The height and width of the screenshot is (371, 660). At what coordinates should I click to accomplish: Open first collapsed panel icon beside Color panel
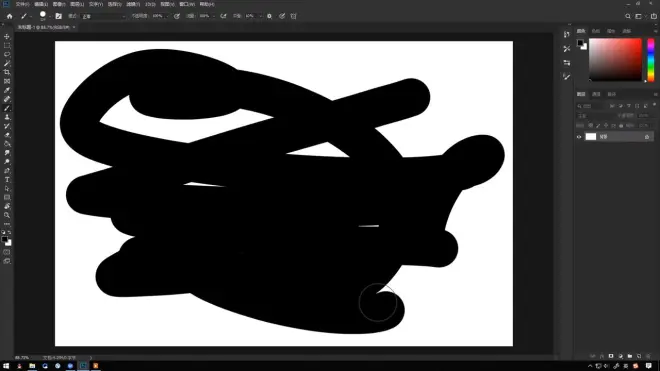[x=567, y=35]
